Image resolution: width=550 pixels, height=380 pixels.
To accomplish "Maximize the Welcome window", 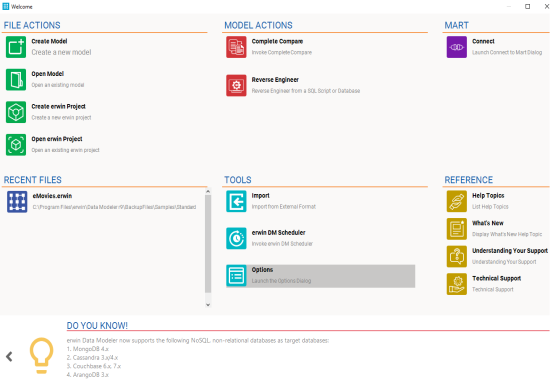I will 527,6.
